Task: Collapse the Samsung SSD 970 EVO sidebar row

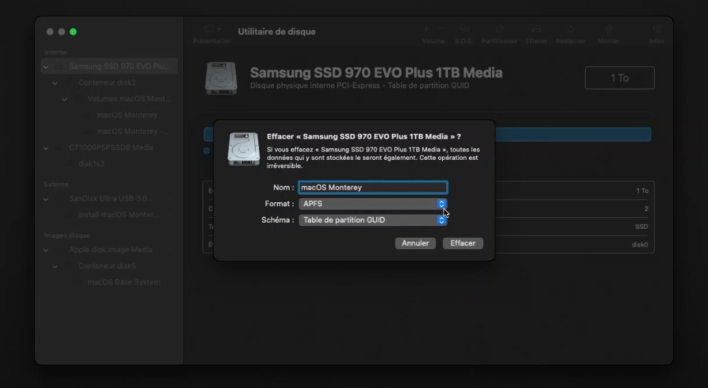Action: [x=46, y=66]
